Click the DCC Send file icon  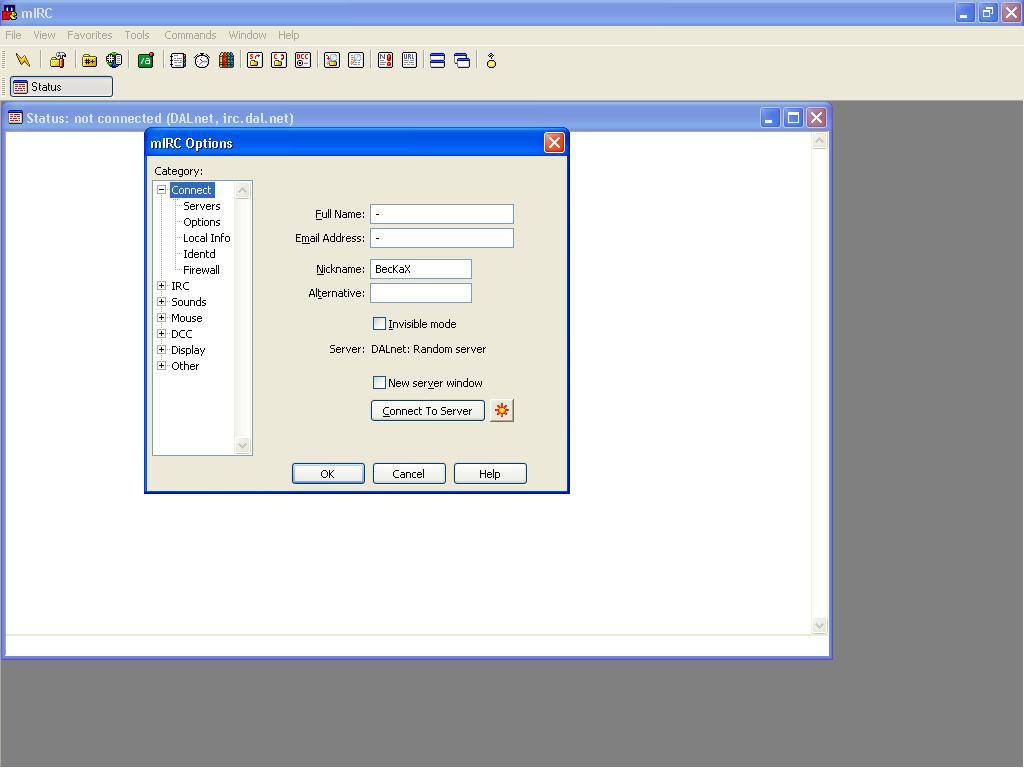tap(255, 60)
